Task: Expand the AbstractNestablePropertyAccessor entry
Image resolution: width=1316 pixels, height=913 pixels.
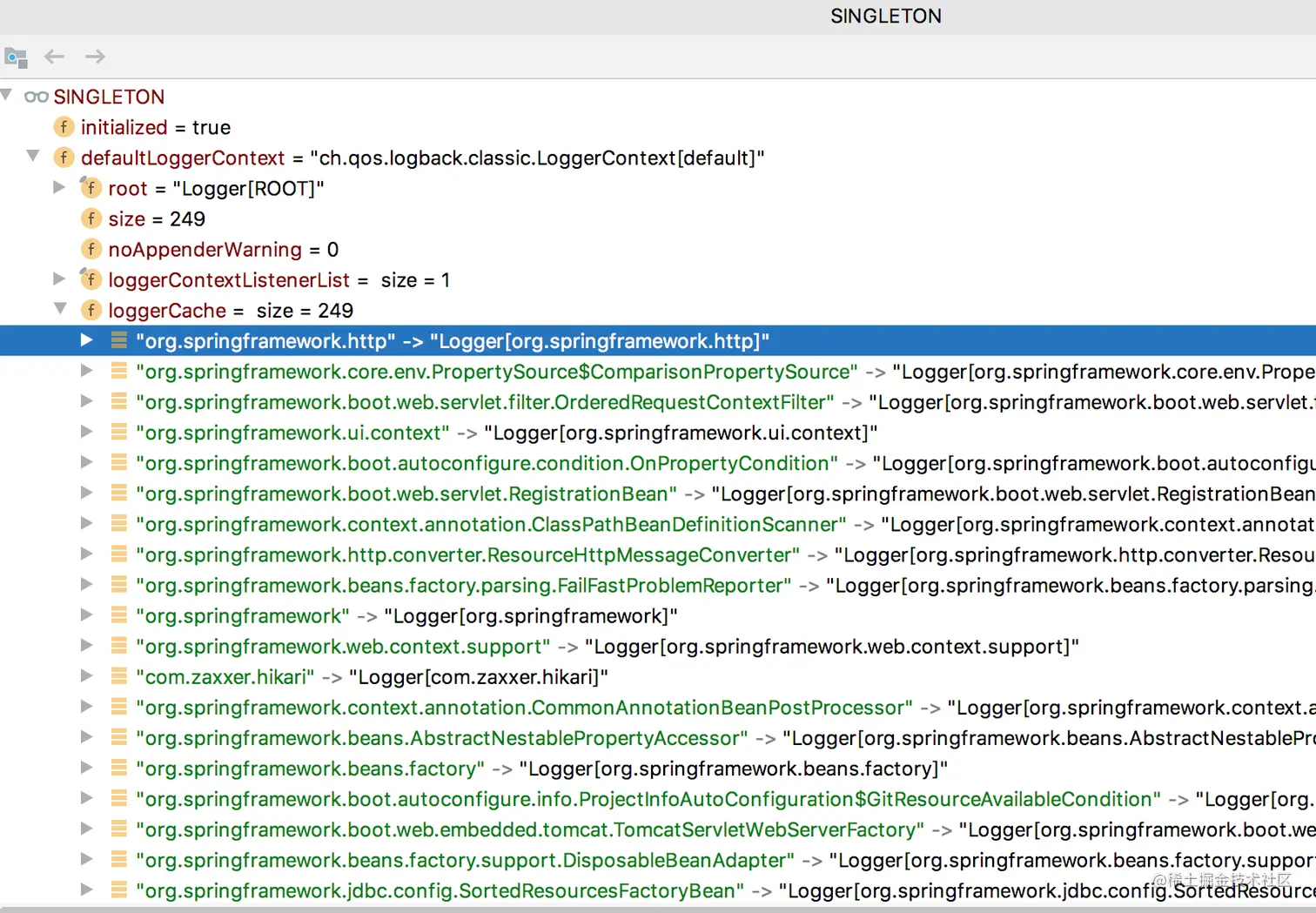Action: pos(86,736)
